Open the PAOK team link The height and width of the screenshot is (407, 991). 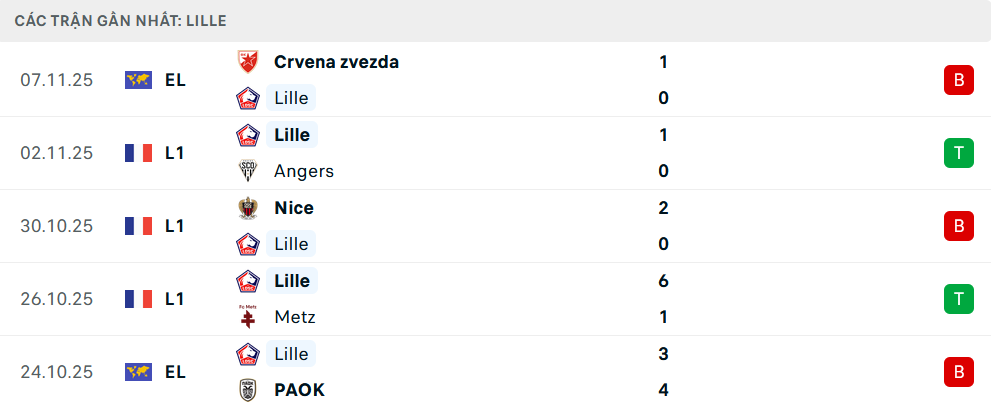pyautogui.click(x=299, y=390)
